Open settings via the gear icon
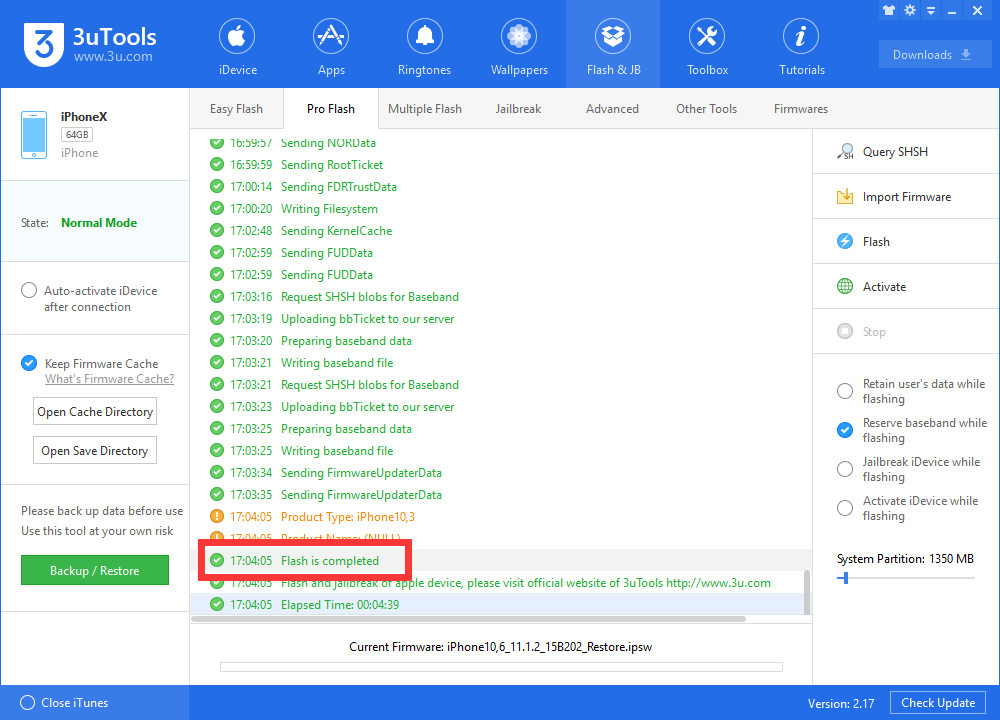Image resolution: width=1000 pixels, height=720 pixels. coord(910,10)
